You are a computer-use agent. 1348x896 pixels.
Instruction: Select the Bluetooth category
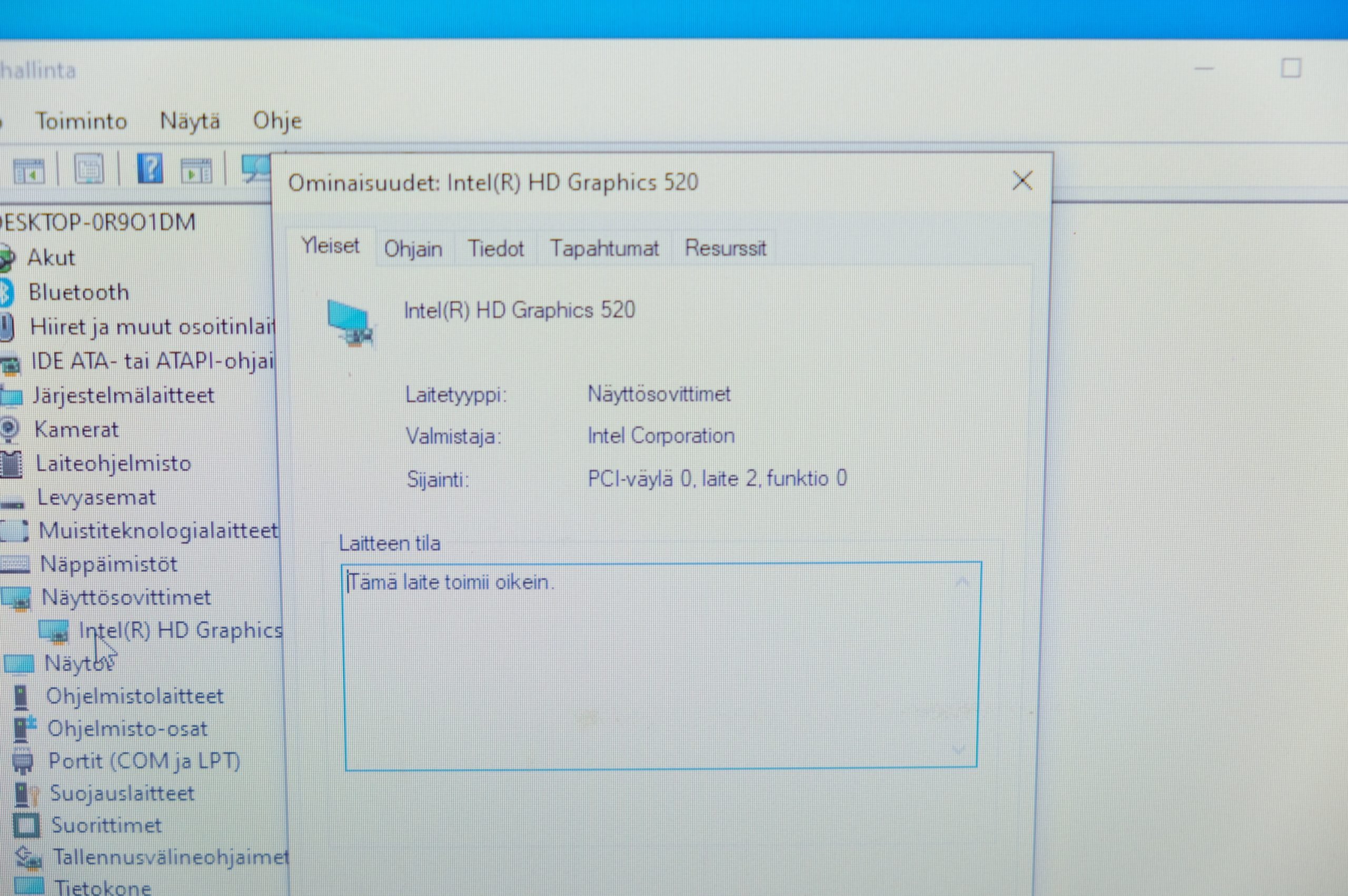point(79,293)
